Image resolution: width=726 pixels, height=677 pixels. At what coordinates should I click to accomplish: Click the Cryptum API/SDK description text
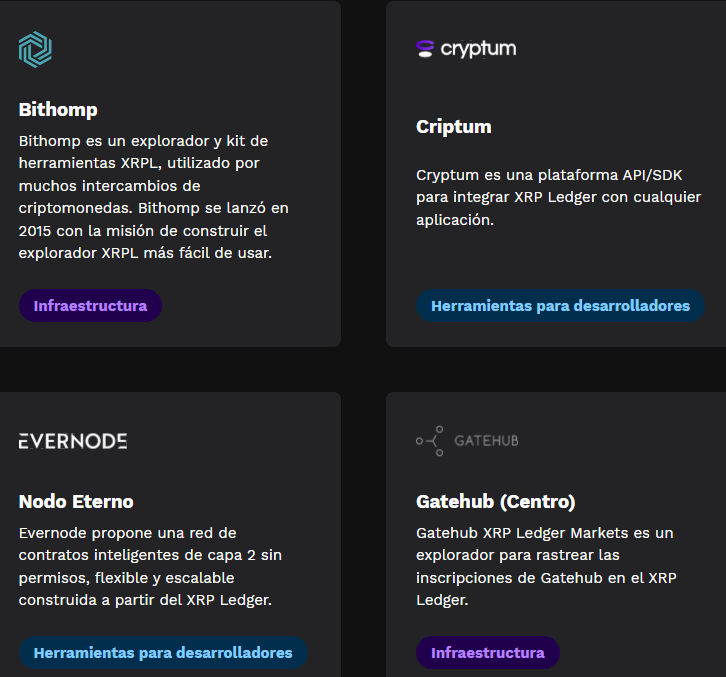pos(558,197)
